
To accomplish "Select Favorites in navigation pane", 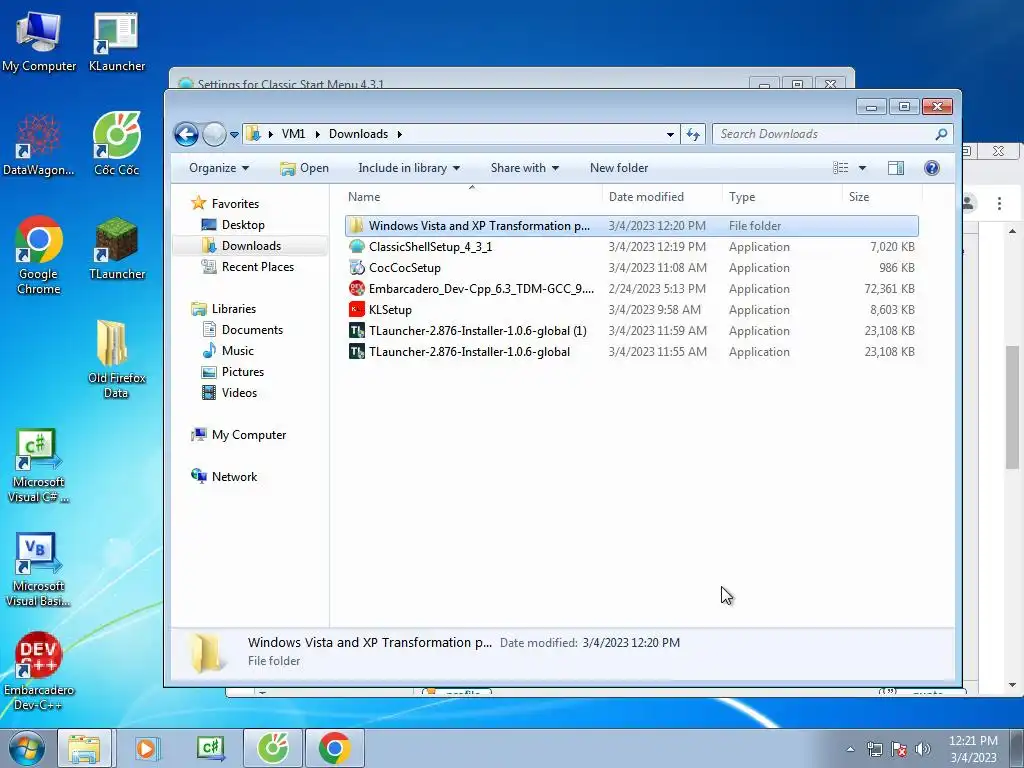I will [x=225, y=204].
